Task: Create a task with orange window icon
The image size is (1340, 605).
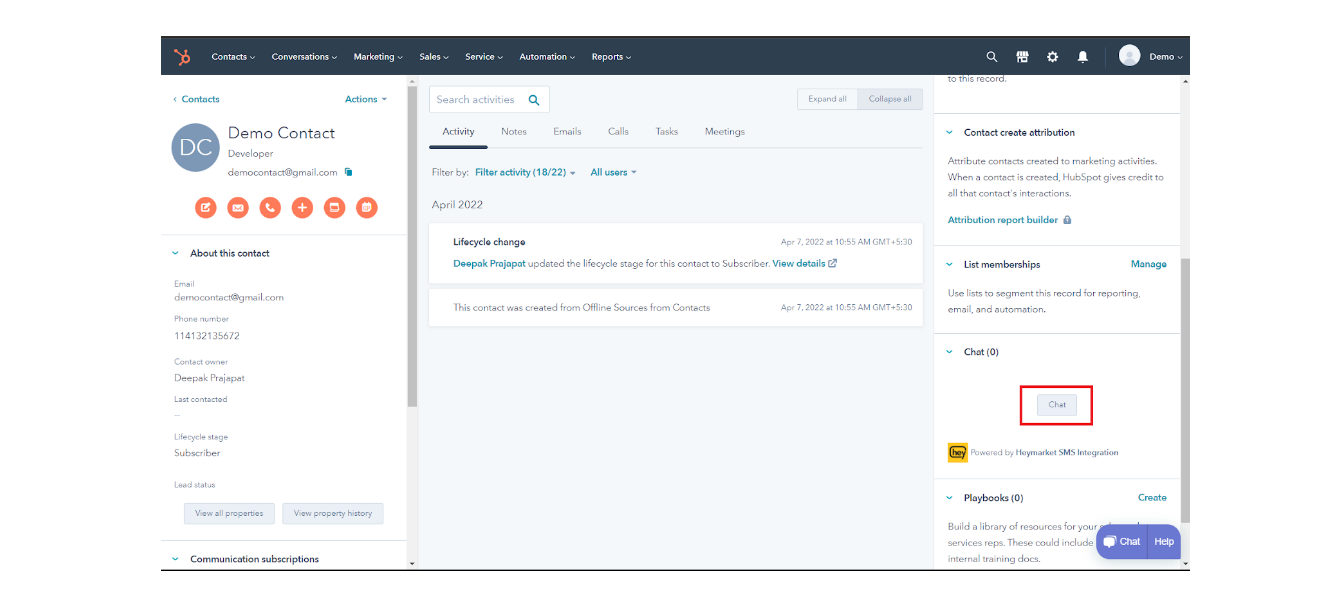Action: (335, 208)
